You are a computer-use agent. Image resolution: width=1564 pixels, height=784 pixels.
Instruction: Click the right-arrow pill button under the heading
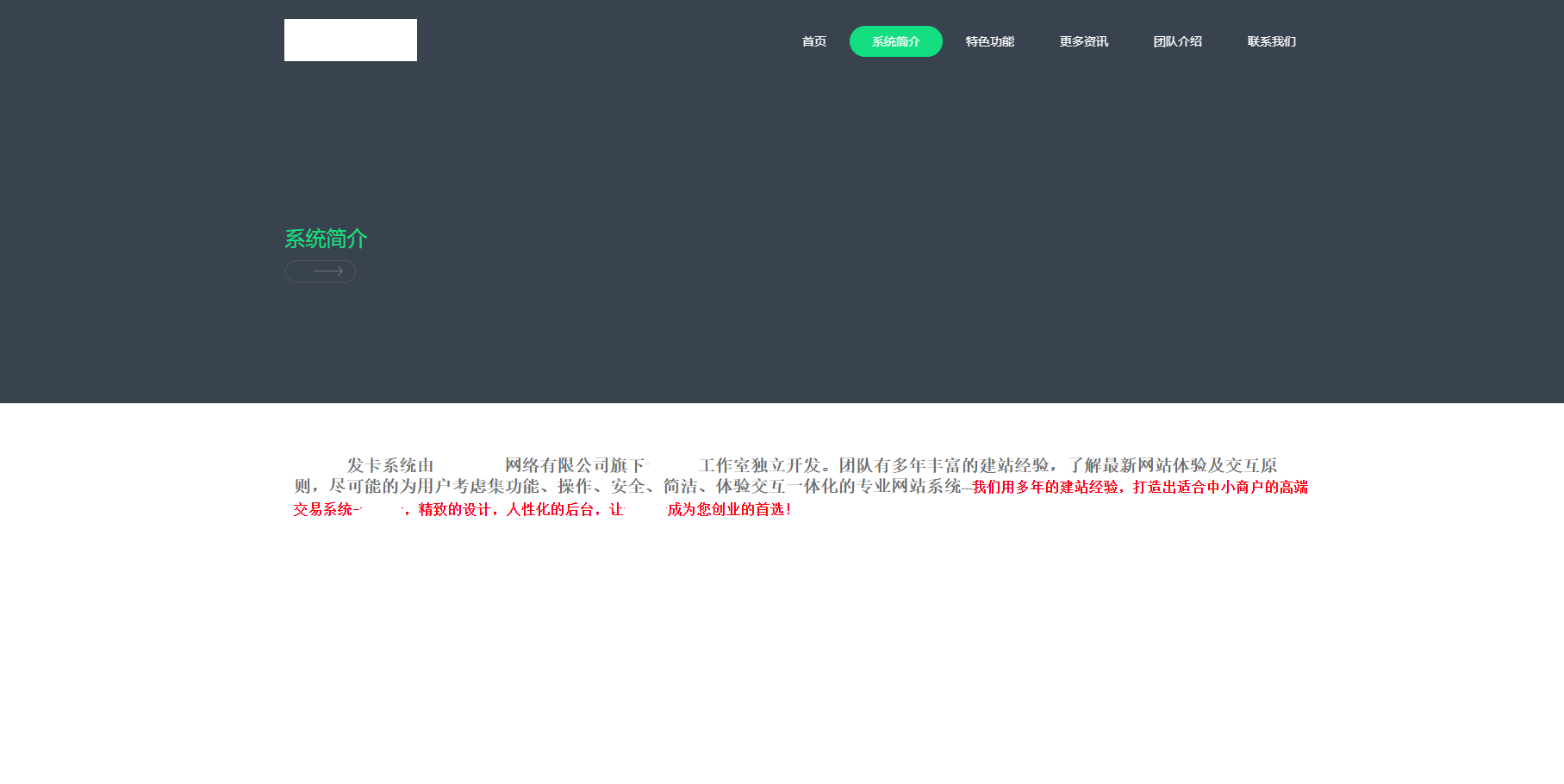click(x=321, y=271)
